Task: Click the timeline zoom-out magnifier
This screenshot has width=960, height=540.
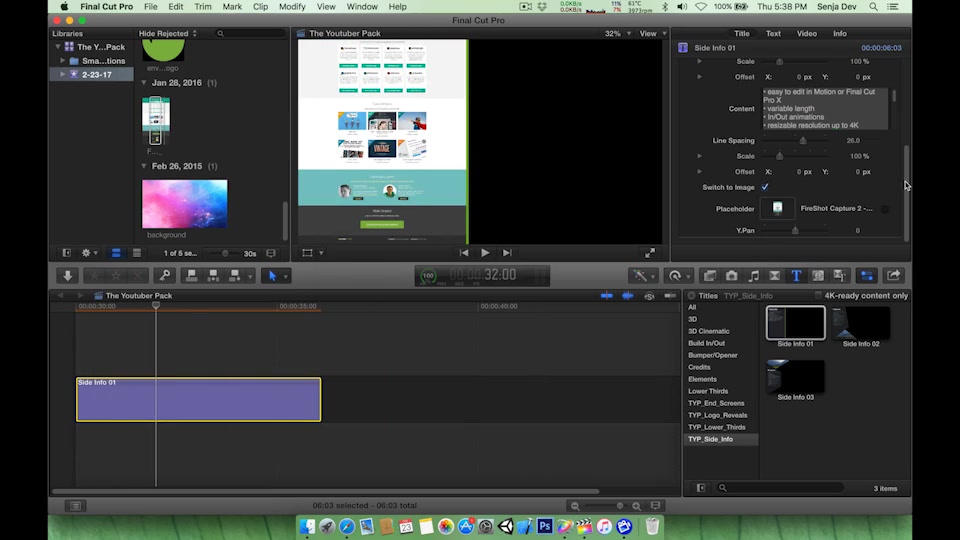Action: (575, 506)
